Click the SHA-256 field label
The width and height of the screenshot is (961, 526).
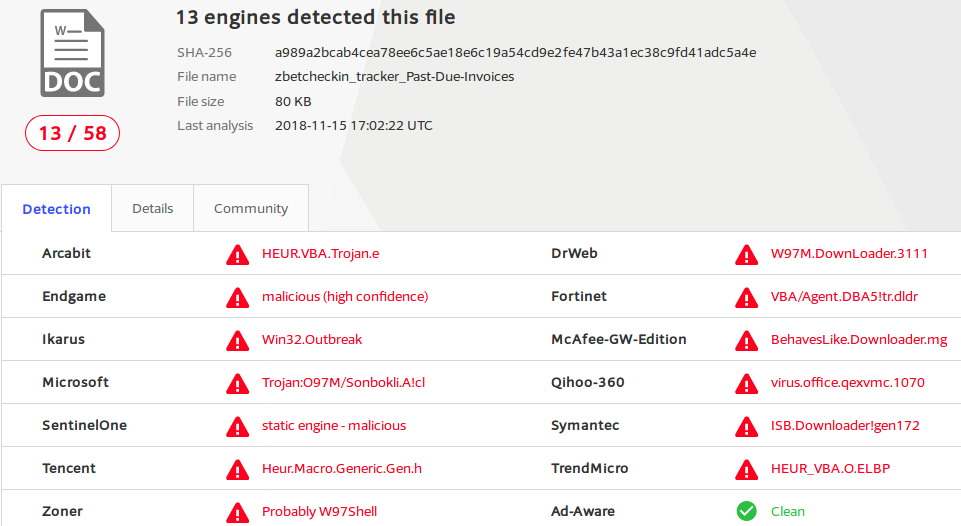click(204, 53)
